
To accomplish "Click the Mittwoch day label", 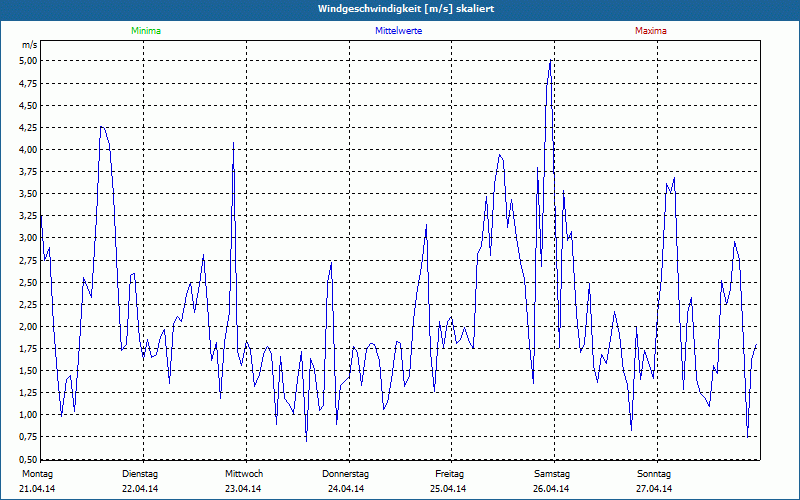I will click(244, 474).
